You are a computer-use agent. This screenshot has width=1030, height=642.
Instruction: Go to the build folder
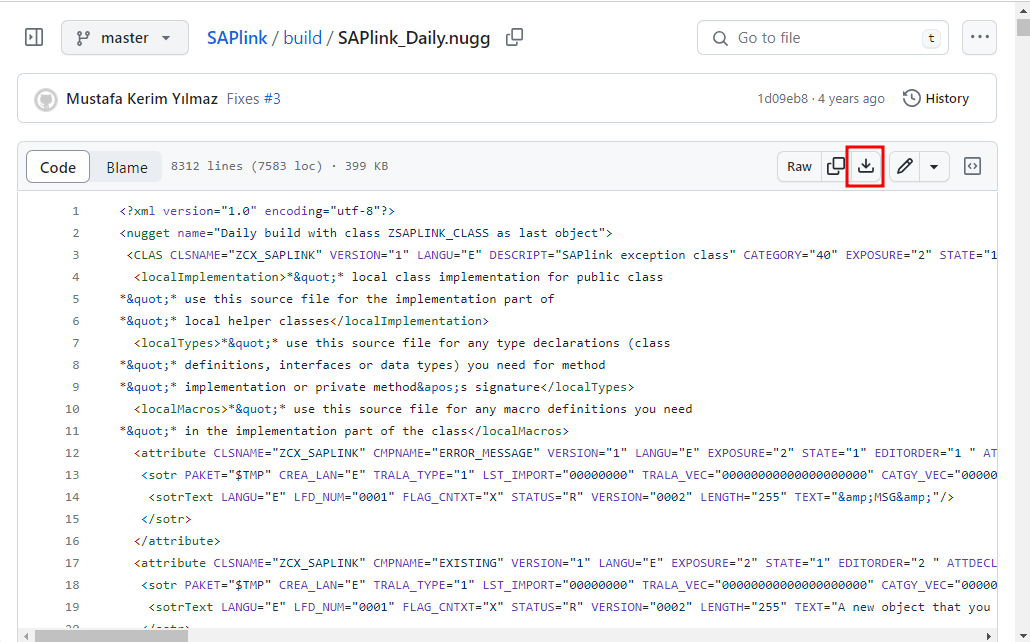[302, 38]
